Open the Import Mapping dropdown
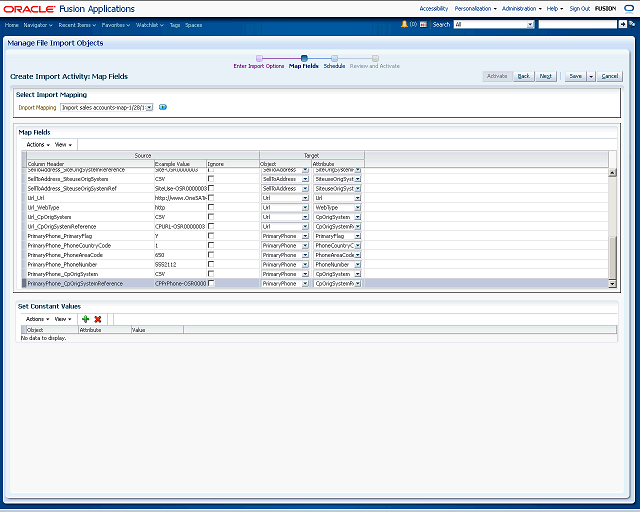Viewport: 640px width, 512px height. (x=149, y=107)
